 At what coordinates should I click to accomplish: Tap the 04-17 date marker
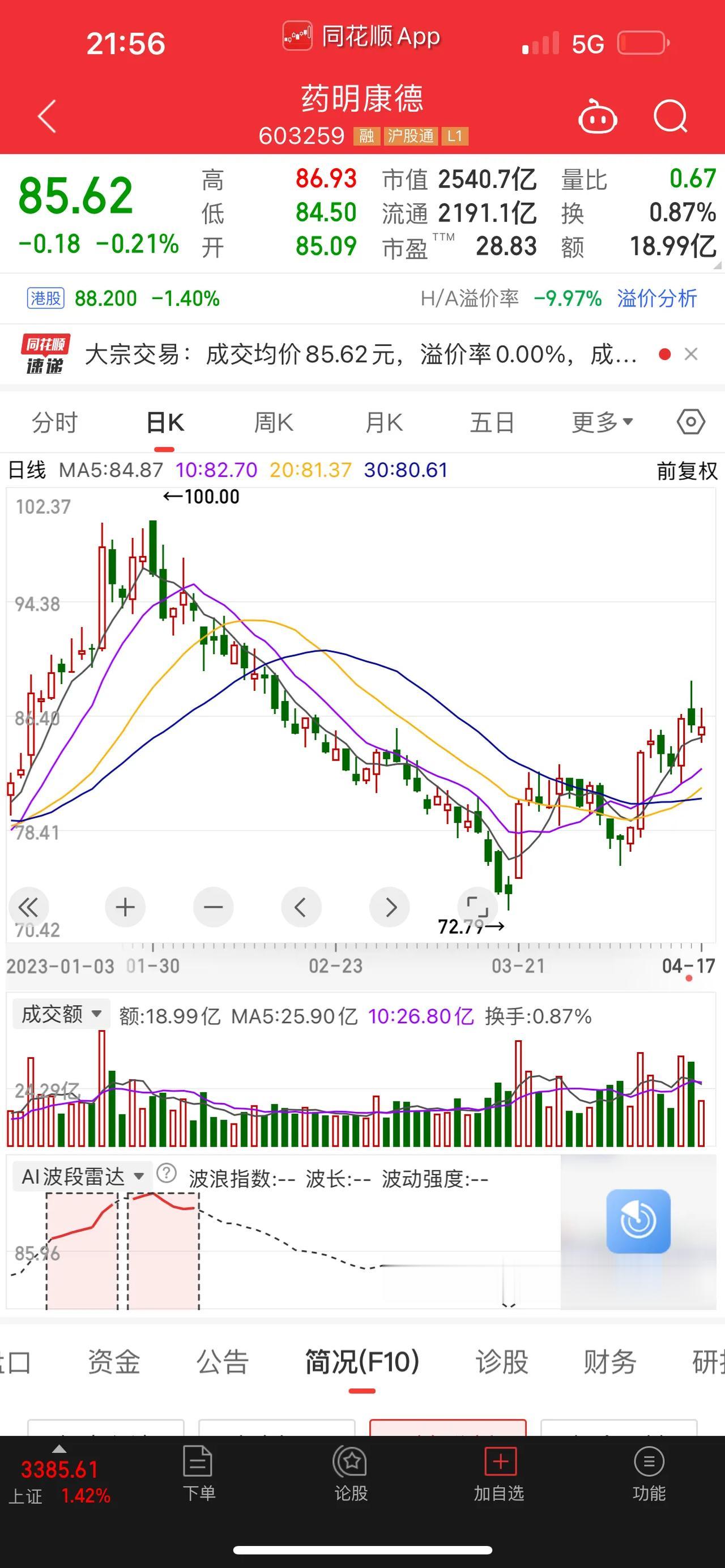[689, 965]
